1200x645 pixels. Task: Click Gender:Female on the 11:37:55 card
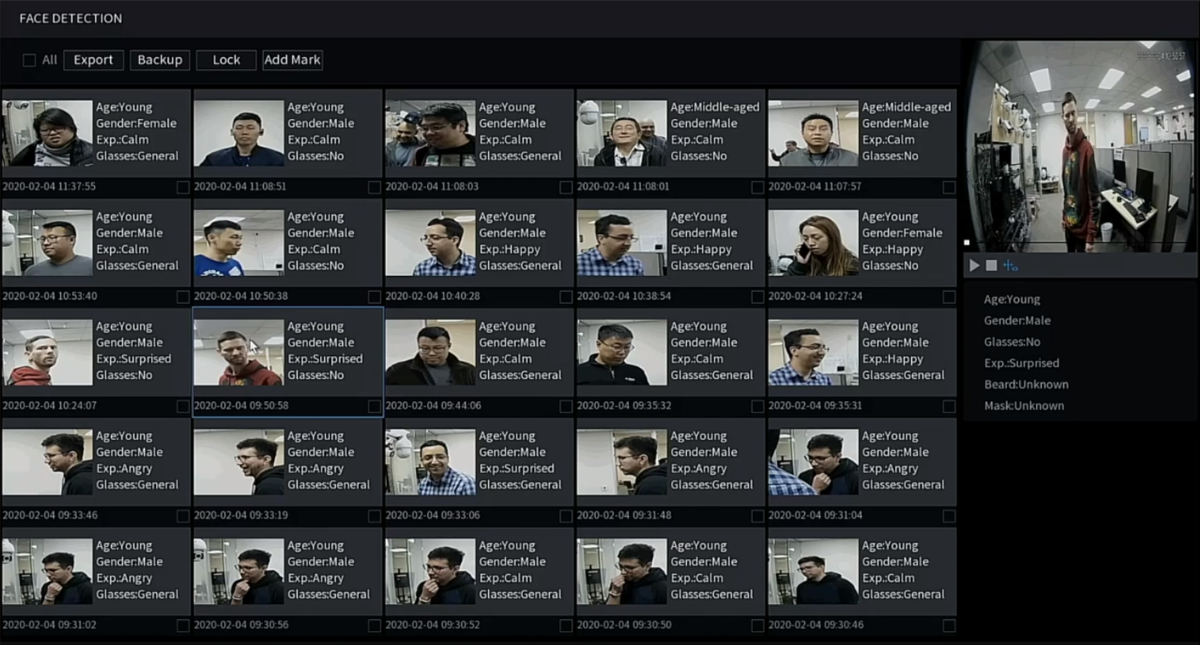(x=136, y=124)
